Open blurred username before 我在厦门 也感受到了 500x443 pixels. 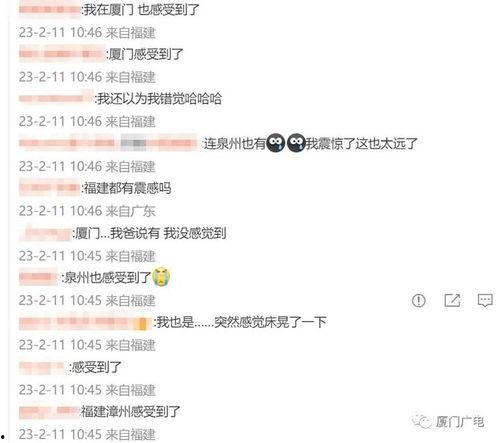point(50,9)
